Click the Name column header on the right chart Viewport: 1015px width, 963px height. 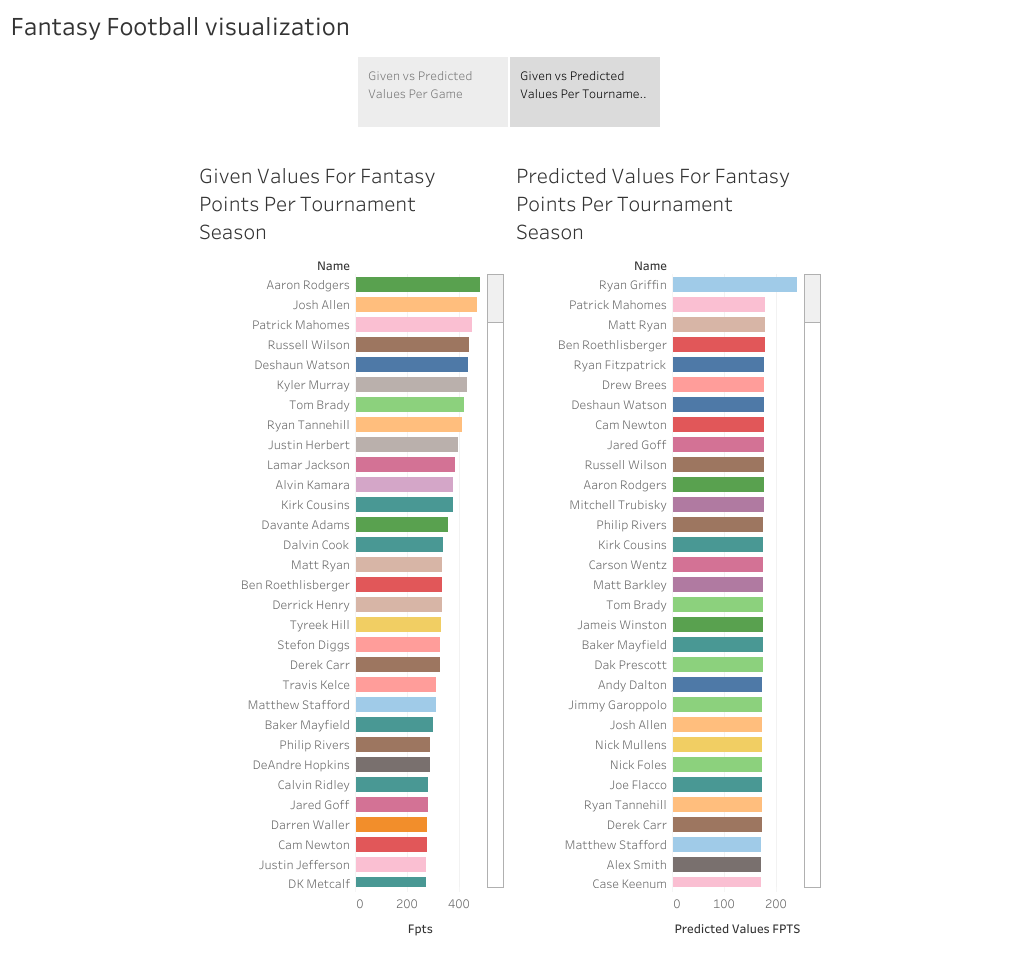tap(650, 265)
